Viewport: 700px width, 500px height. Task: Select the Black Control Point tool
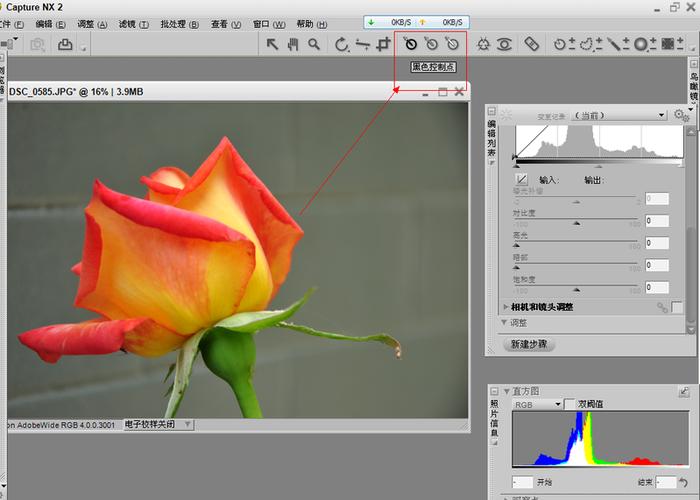pyautogui.click(x=410, y=43)
